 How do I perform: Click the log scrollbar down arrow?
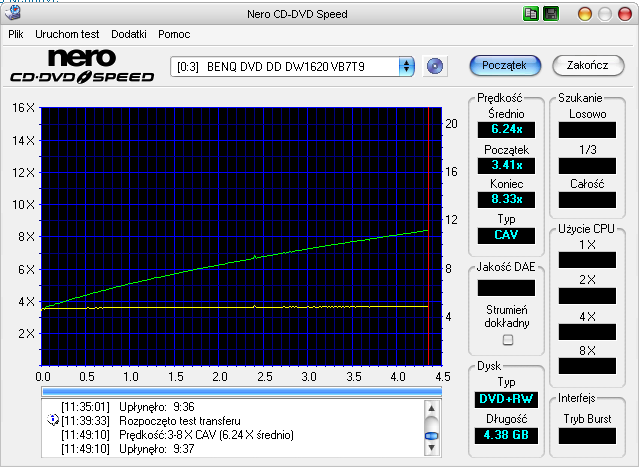click(x=431, y=448)
